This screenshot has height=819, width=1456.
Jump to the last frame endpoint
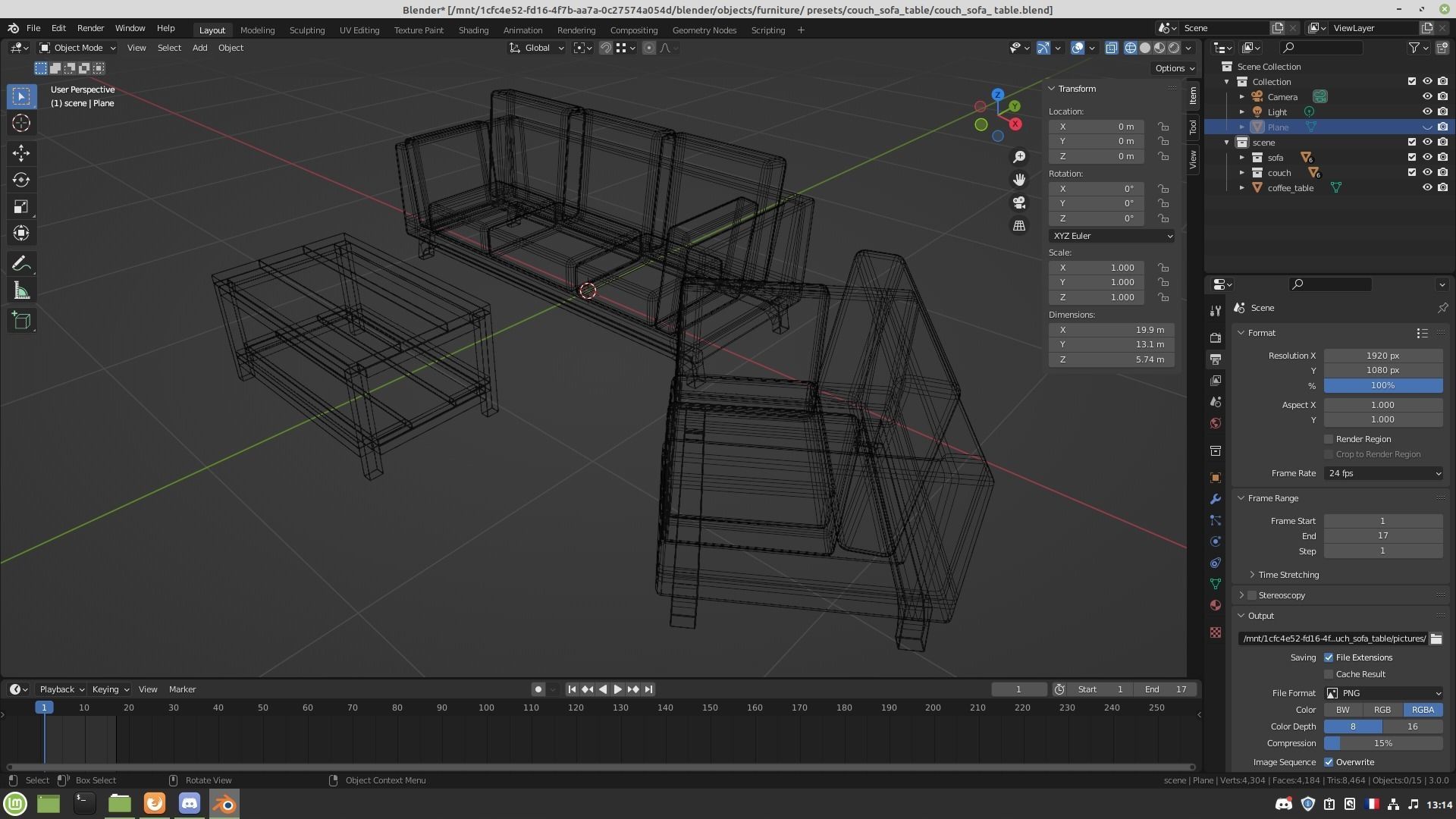click(x=648, y=689)
